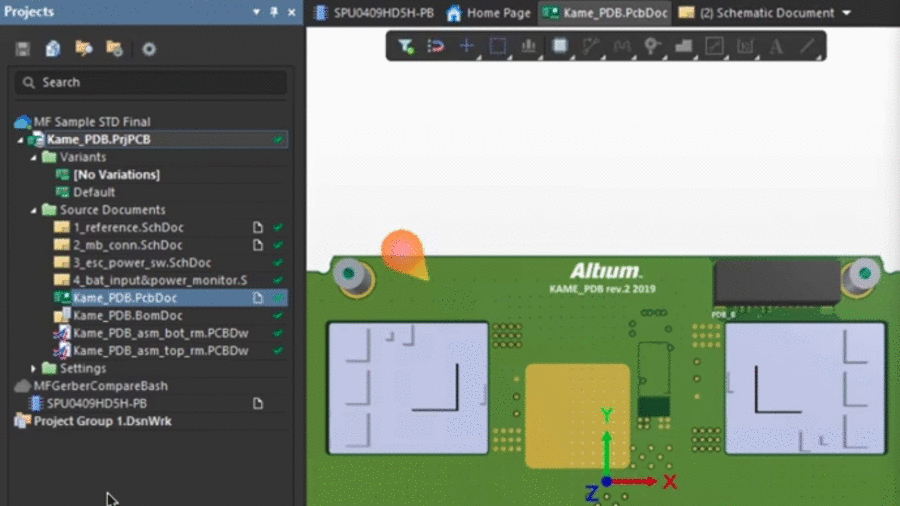The width and height of the screenshot is (900, 506).
Task: Select the Default variant
Action: tap(94, 192)
